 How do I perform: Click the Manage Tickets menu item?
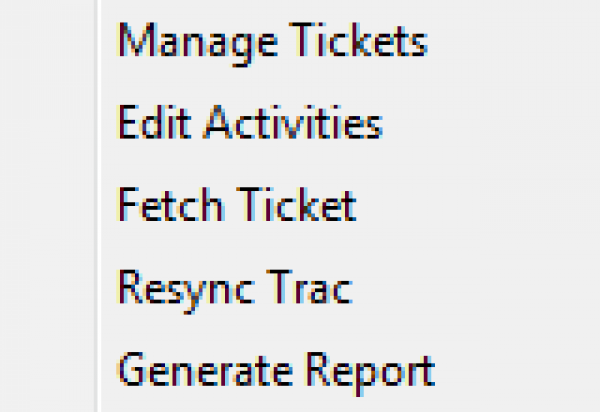(x=272, y=43)
